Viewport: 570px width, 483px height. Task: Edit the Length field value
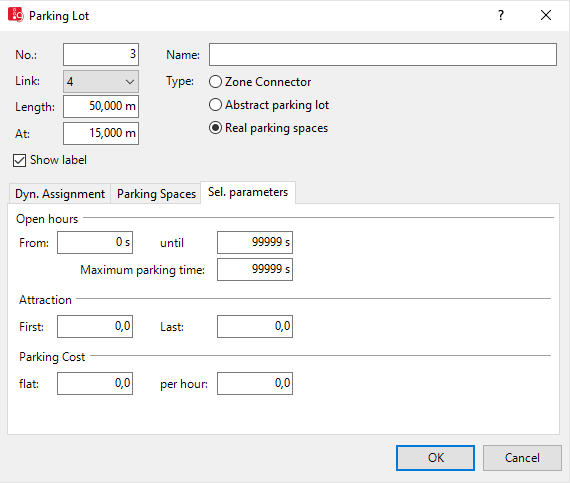(101, 106)
